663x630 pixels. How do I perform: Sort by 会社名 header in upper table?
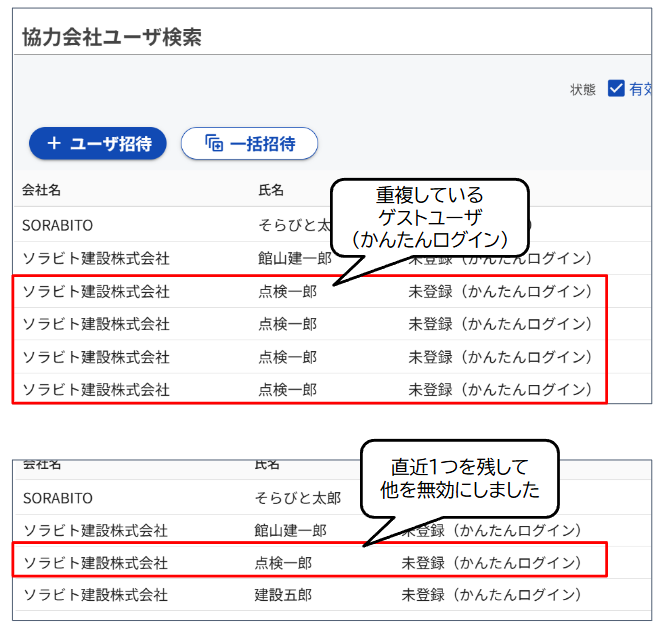pos(42,189)
